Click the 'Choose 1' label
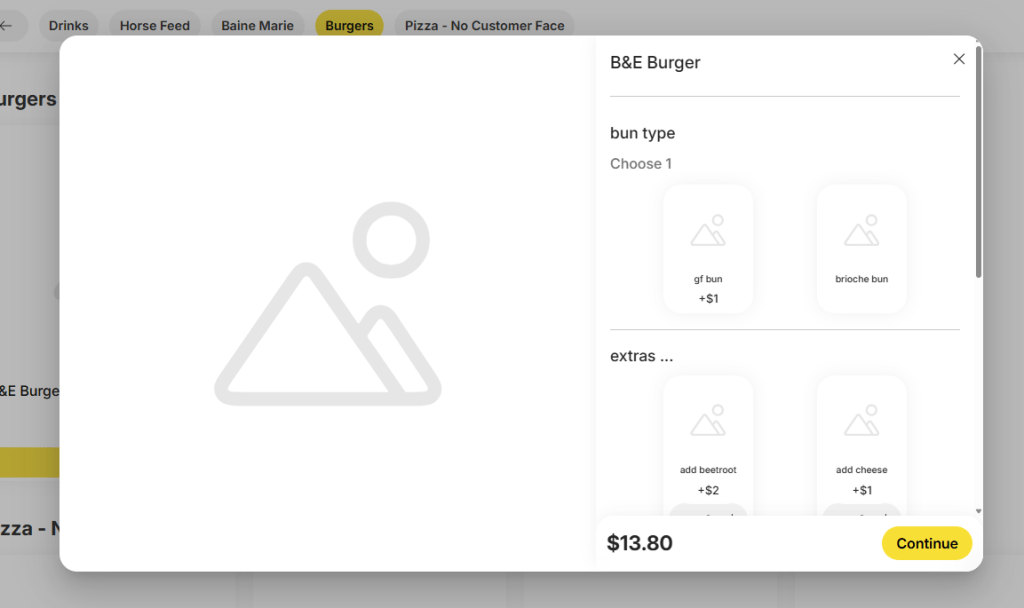Screen dimensions: 1024x608 pos(641,164)
